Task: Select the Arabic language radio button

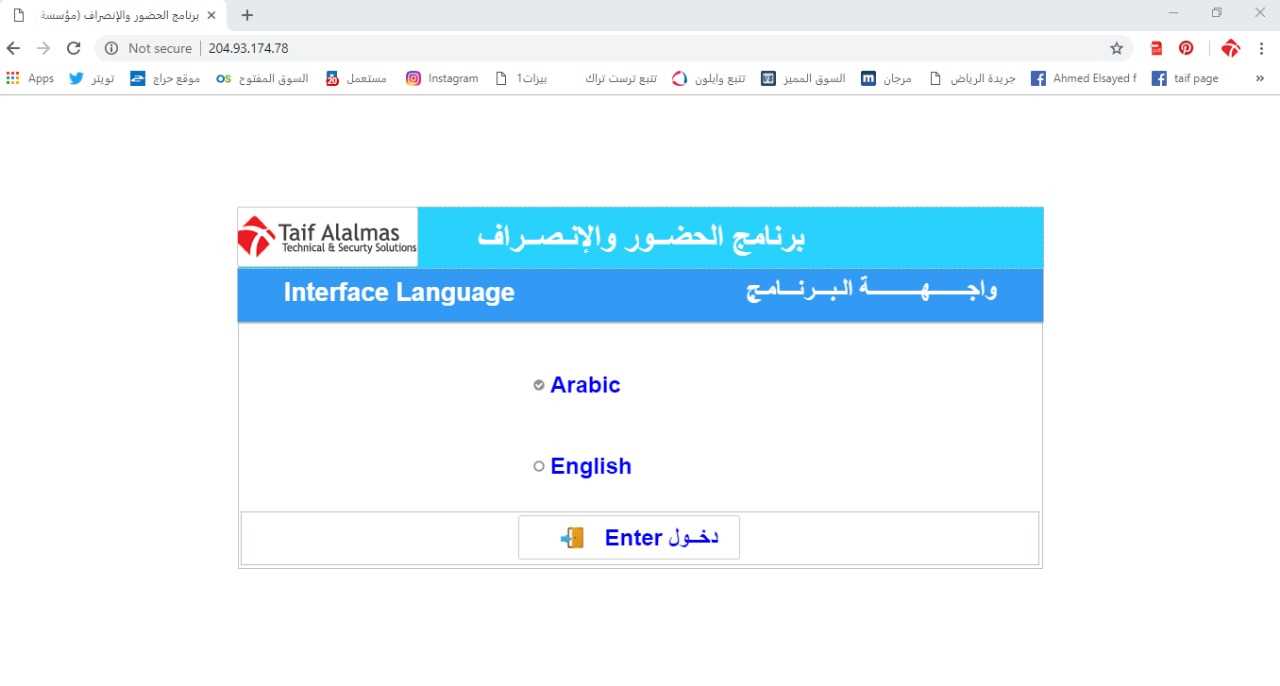Action: pyautogui.click(x=539, y=385)
